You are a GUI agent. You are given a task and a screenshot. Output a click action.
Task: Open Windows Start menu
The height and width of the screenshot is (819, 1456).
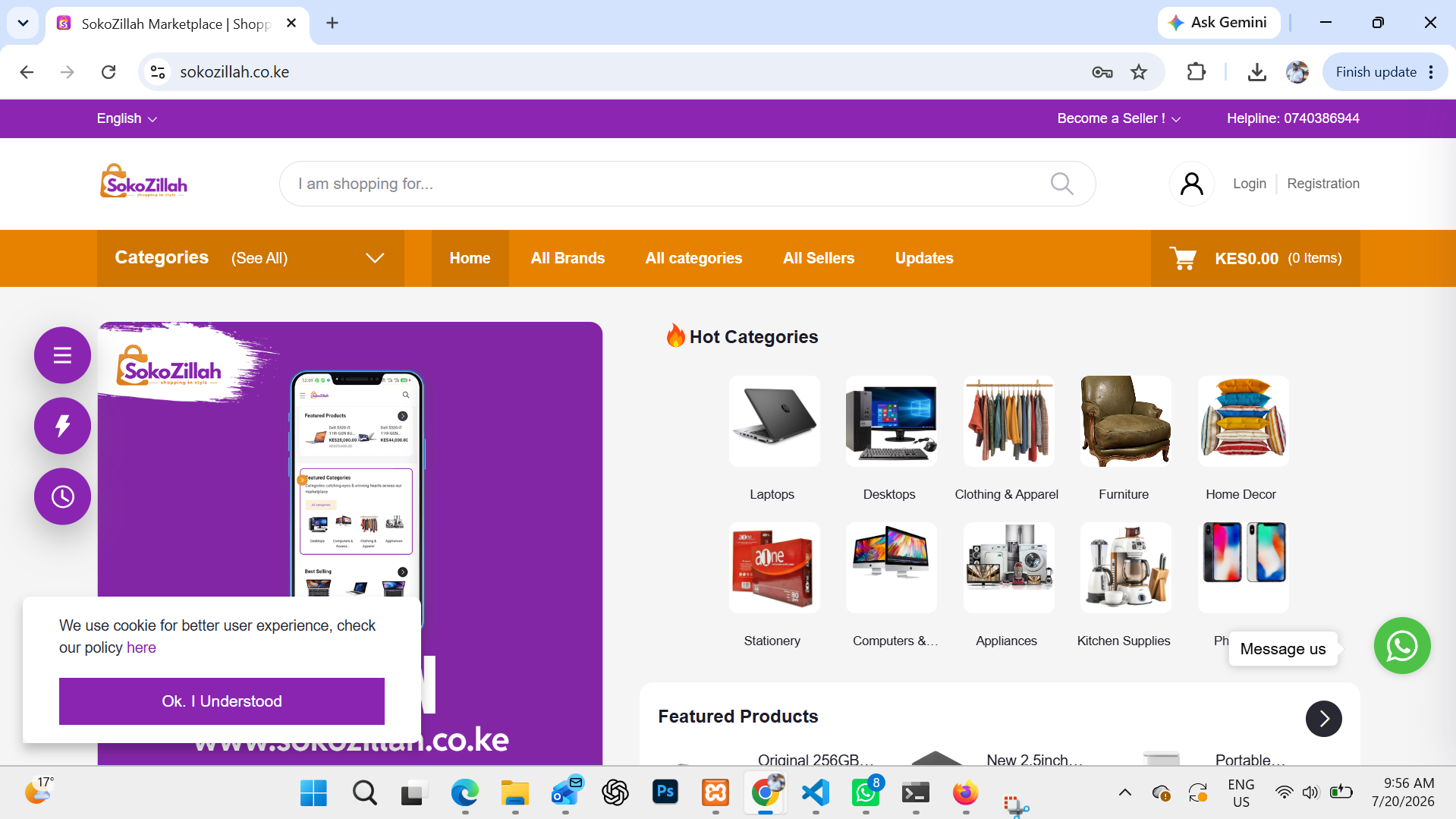tap(313, 793)
